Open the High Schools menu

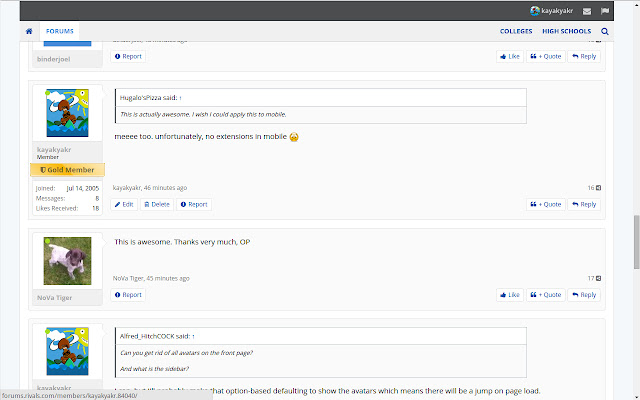(567, 31)
